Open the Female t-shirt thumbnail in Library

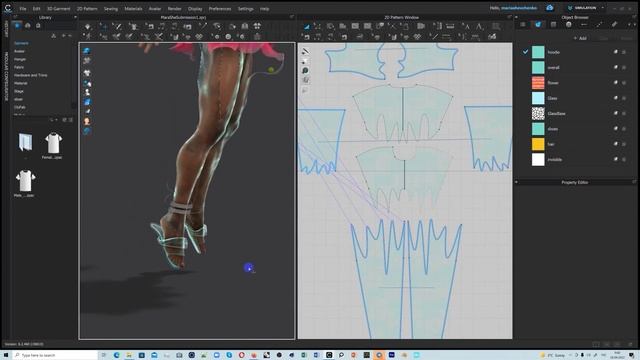[53, 143]
